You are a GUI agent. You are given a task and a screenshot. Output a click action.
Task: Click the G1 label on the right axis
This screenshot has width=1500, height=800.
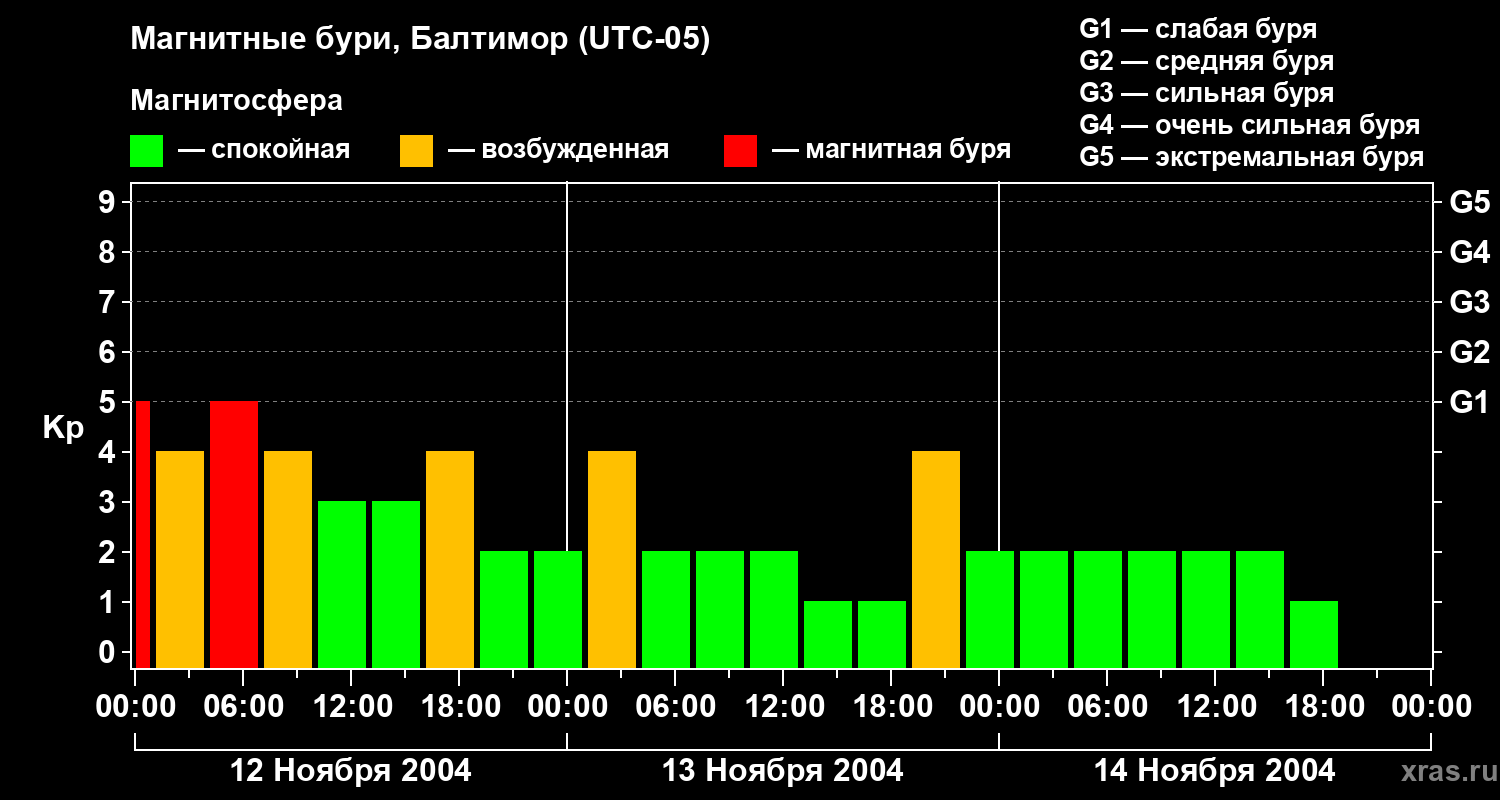click(1469, 402)
